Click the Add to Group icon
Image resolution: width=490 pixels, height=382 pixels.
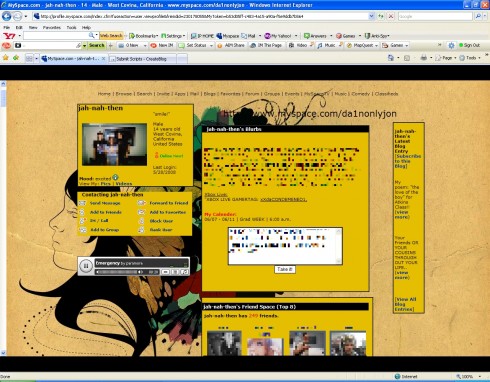coord(83,230)
